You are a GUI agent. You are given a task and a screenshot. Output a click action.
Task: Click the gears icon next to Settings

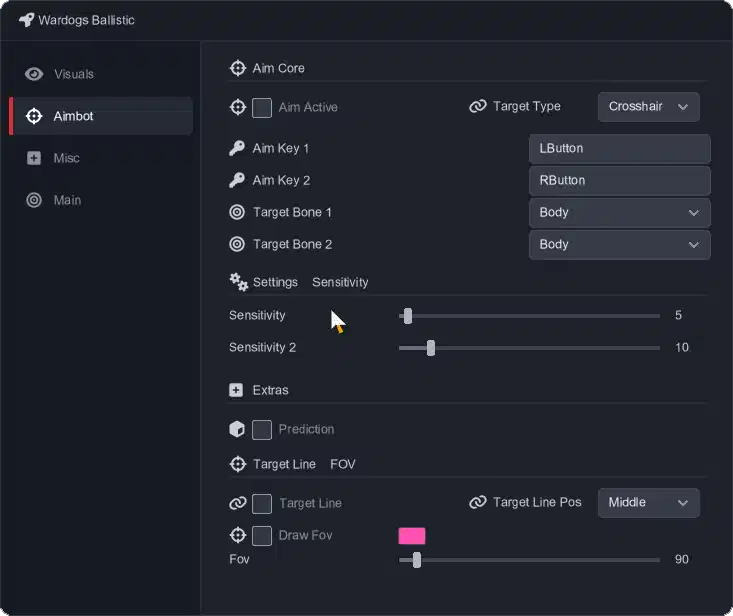238,282
